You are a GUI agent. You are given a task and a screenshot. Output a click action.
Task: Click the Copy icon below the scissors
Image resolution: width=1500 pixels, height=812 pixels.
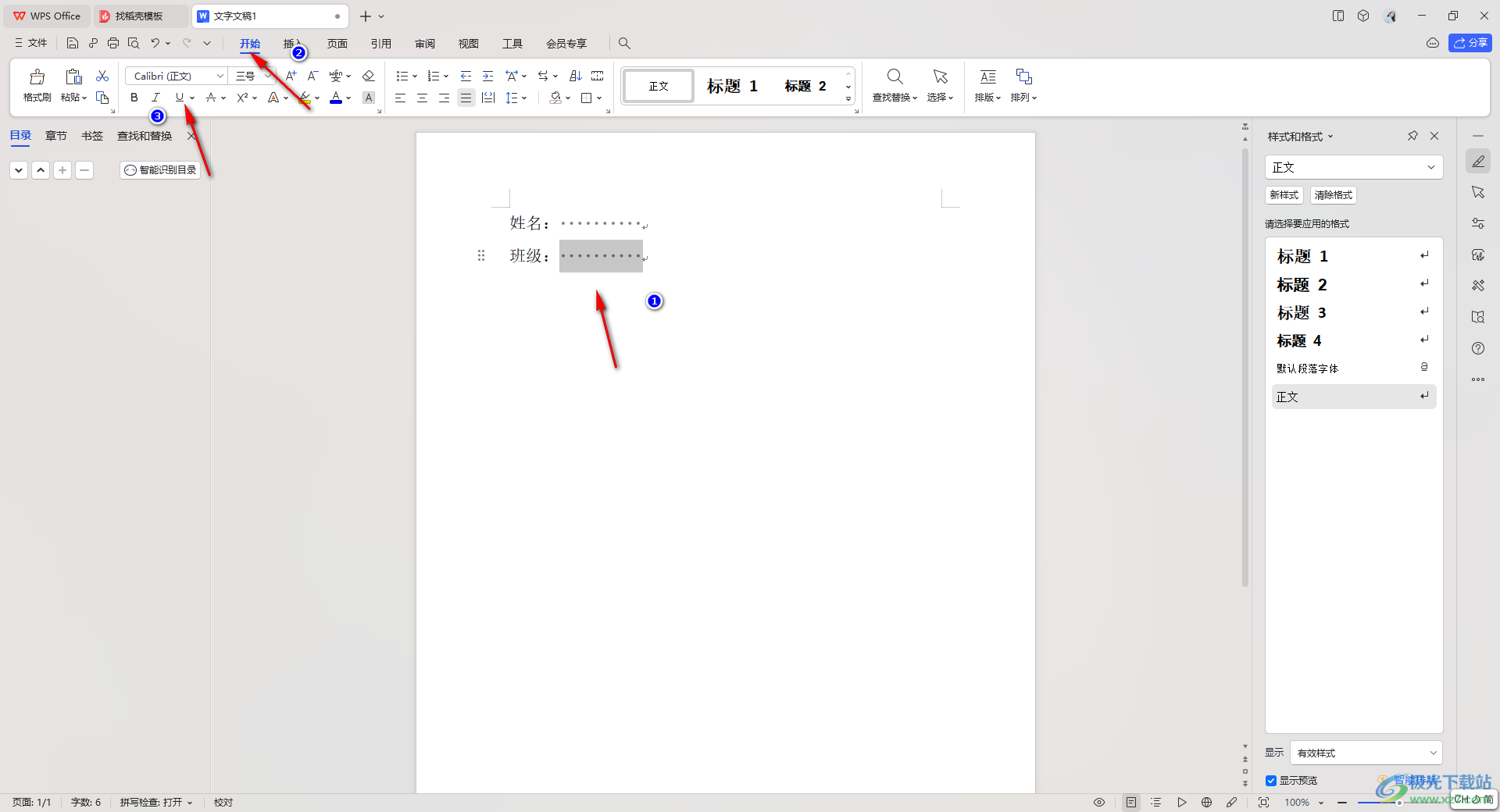(102, 98)
